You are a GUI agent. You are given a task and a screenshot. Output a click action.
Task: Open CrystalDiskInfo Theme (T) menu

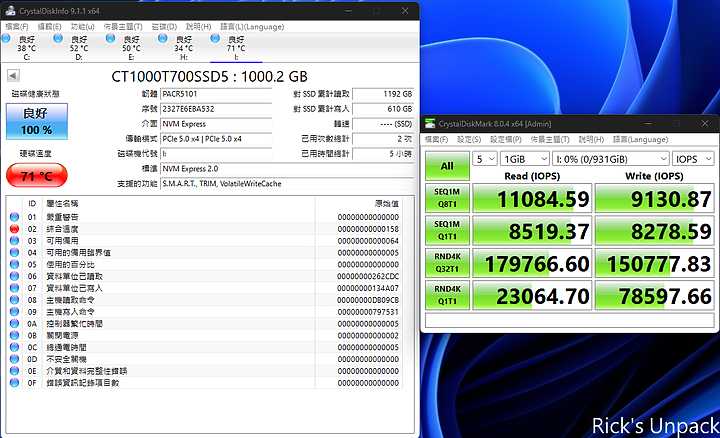tap(123, 27)
